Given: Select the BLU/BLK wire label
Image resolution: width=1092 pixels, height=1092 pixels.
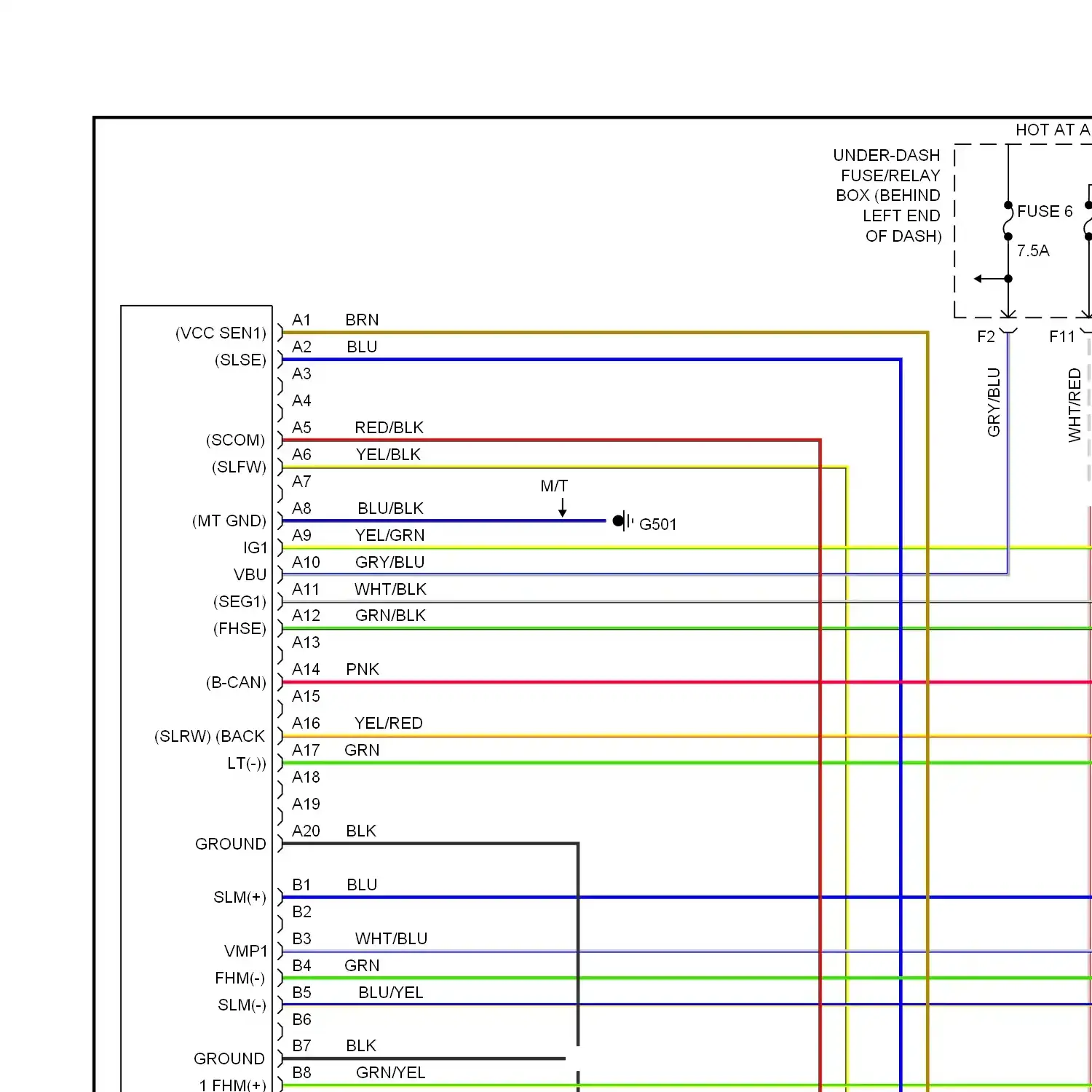Looking at the screenshot, I should (x=390, y=509).
